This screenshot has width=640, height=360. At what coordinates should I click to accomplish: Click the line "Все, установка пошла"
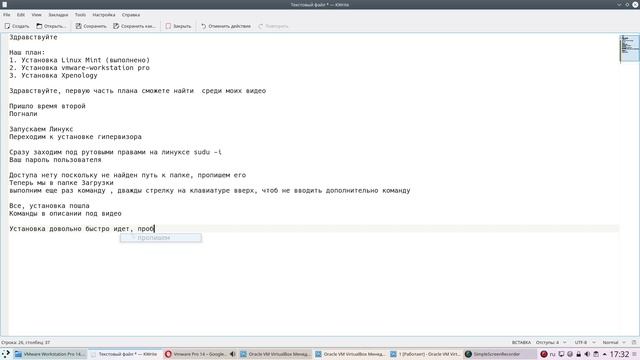click(x=49, y=206)
